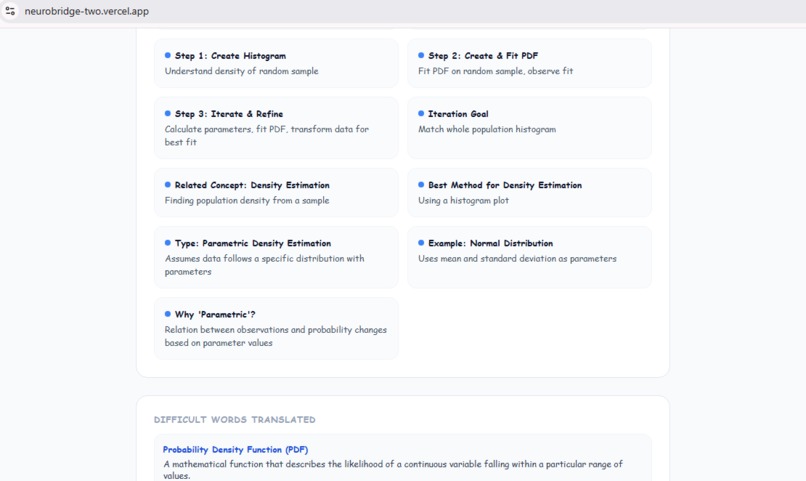Select Type: Parametric Density Estimation heading
Image resolution: width=806 pixels, height=481 pixels.
pyautogui.click(x=253, y=243)
